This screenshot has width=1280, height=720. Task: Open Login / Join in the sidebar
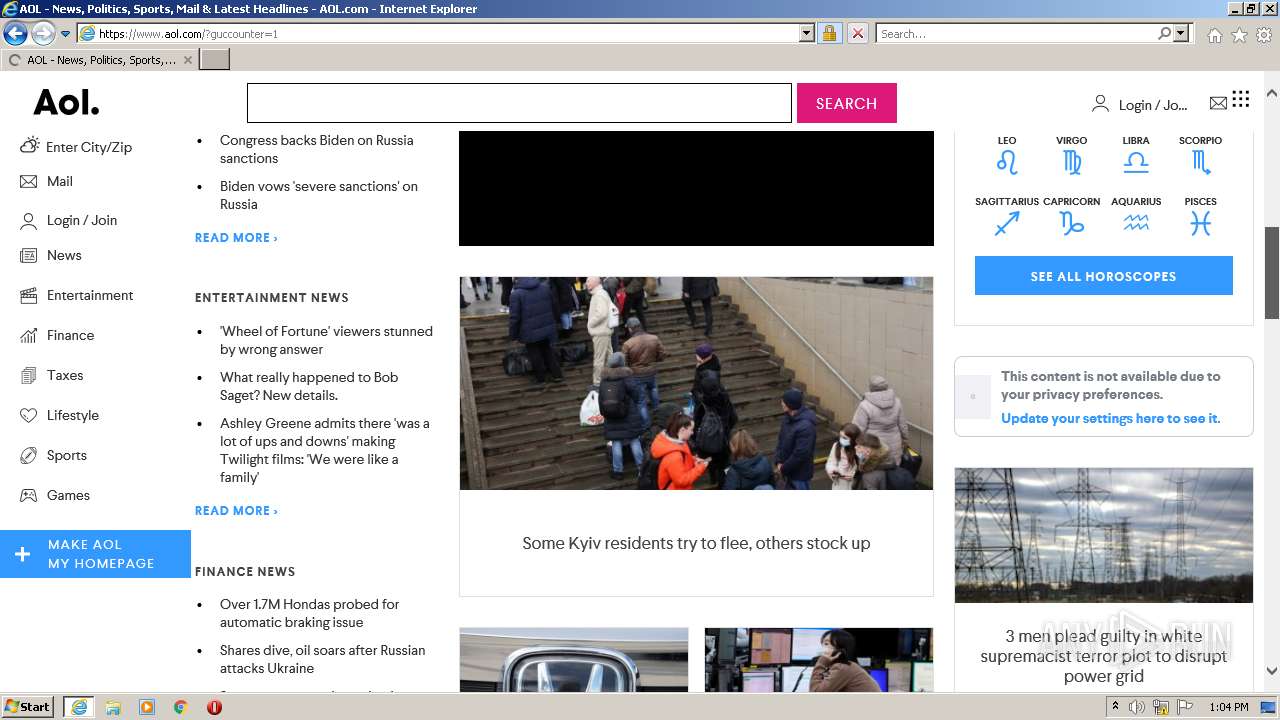click(69, 220)
